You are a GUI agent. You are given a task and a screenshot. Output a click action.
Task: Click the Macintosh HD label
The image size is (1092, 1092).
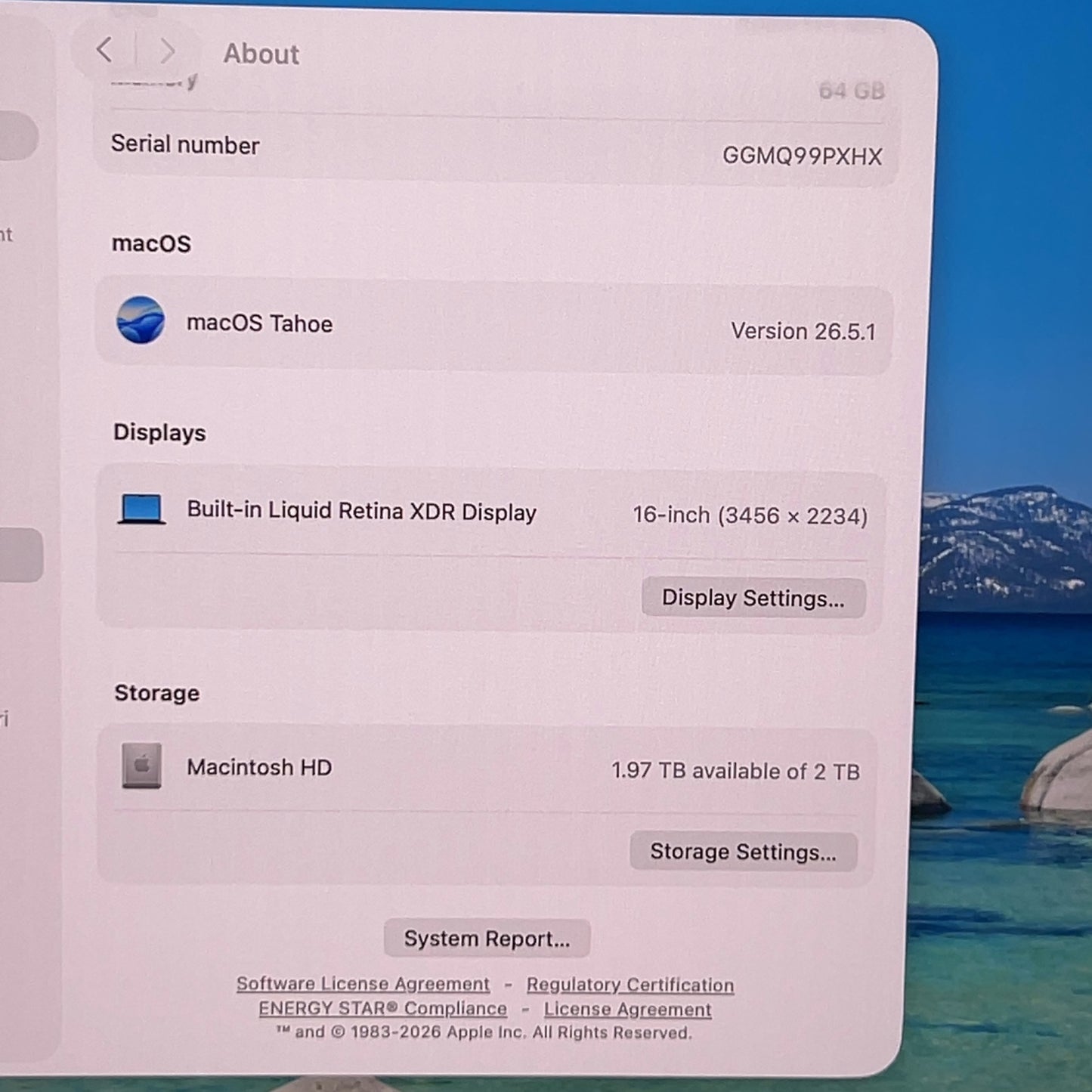[259, 768]
